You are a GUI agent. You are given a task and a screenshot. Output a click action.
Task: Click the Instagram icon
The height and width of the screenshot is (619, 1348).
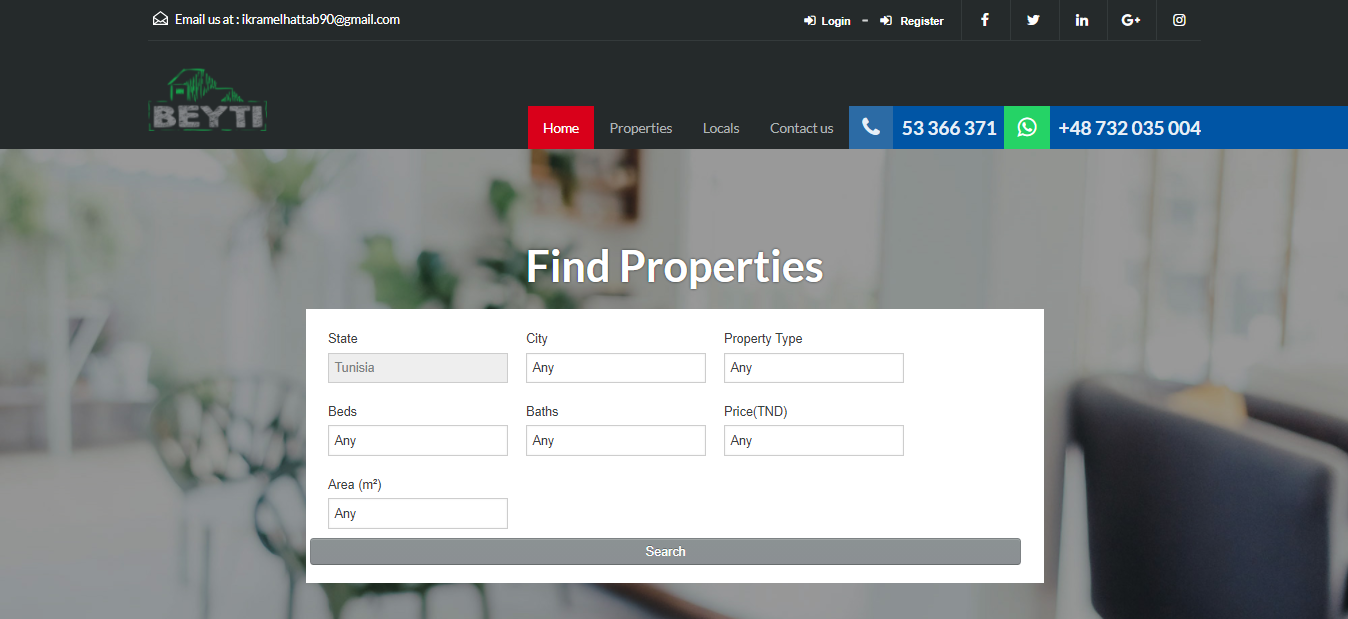click(x=1179, y=20)
